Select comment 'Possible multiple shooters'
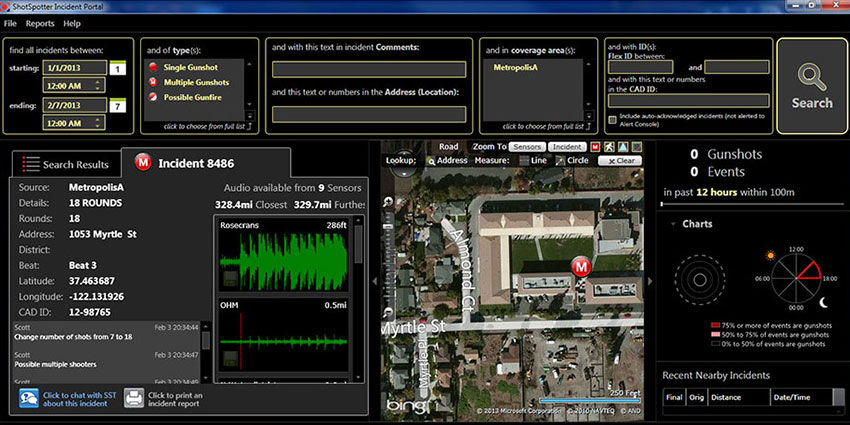 tap(55, 364)
